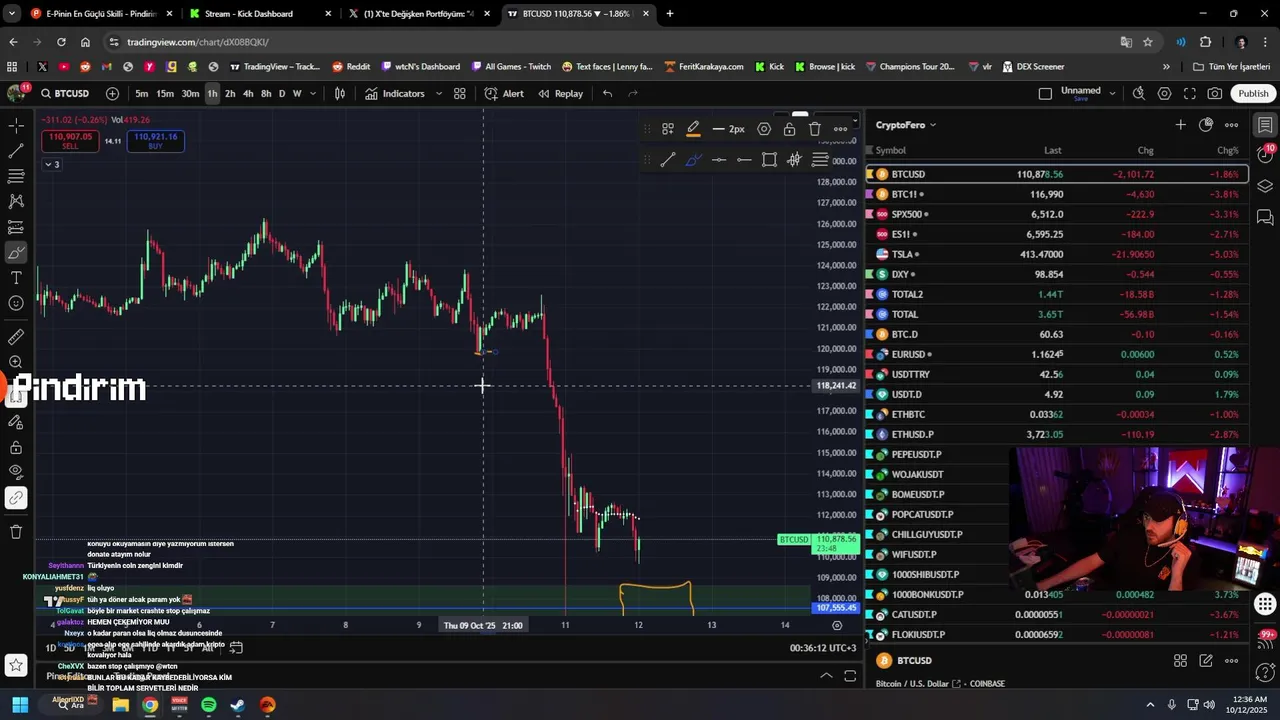
Task: Open watchlist more options menu
Action: click(x=1232, y=125)
